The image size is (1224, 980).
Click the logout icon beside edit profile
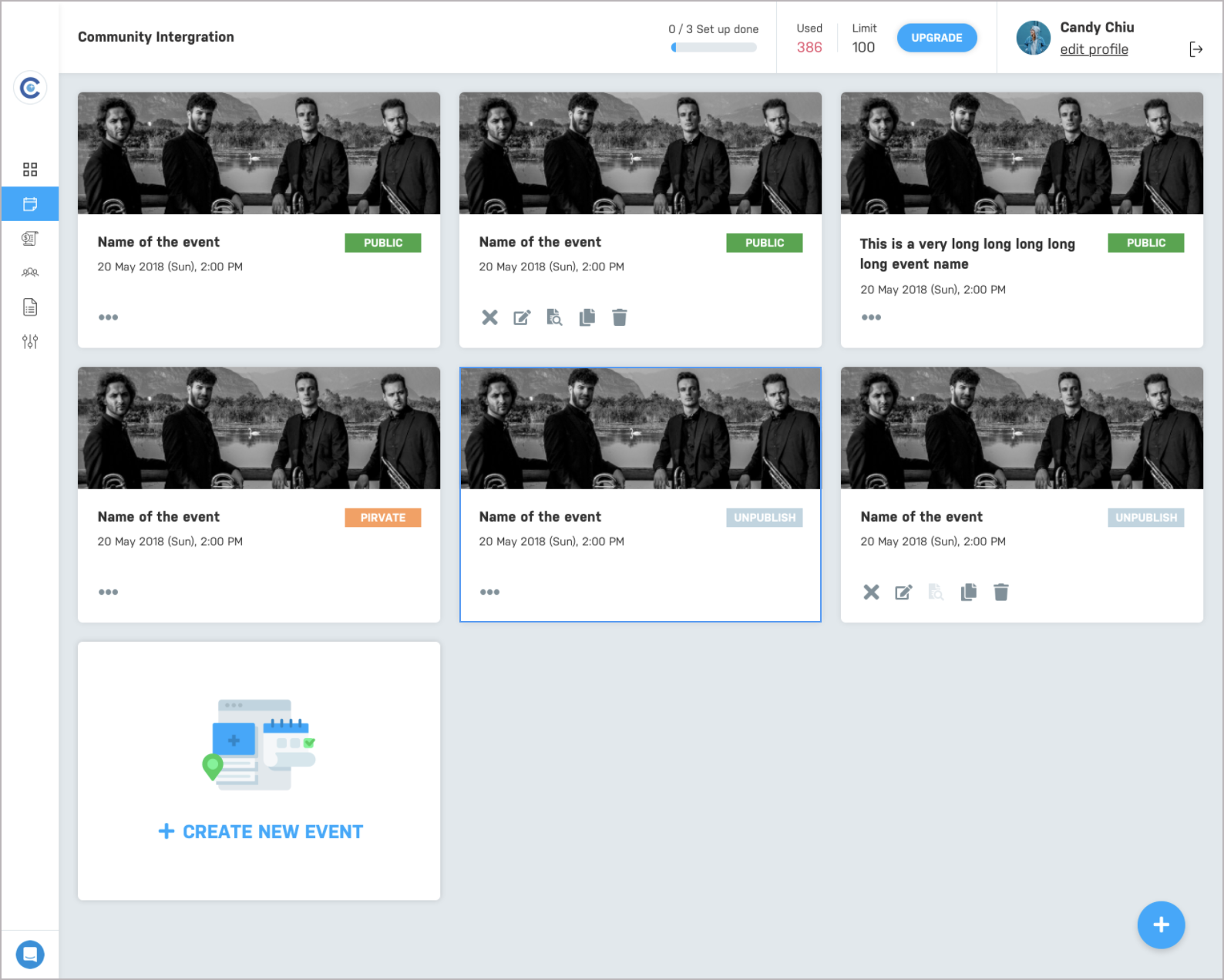tap(1195, 49)
